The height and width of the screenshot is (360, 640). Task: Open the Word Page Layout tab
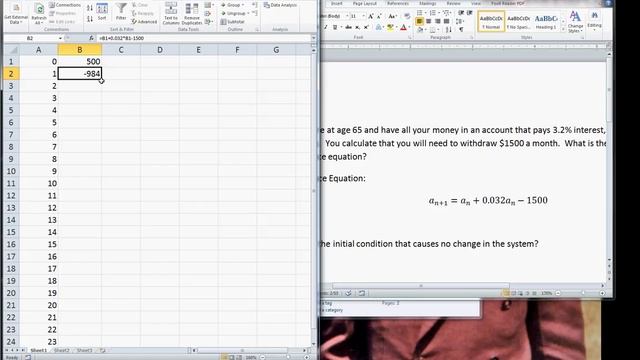[x=364, y=4]
